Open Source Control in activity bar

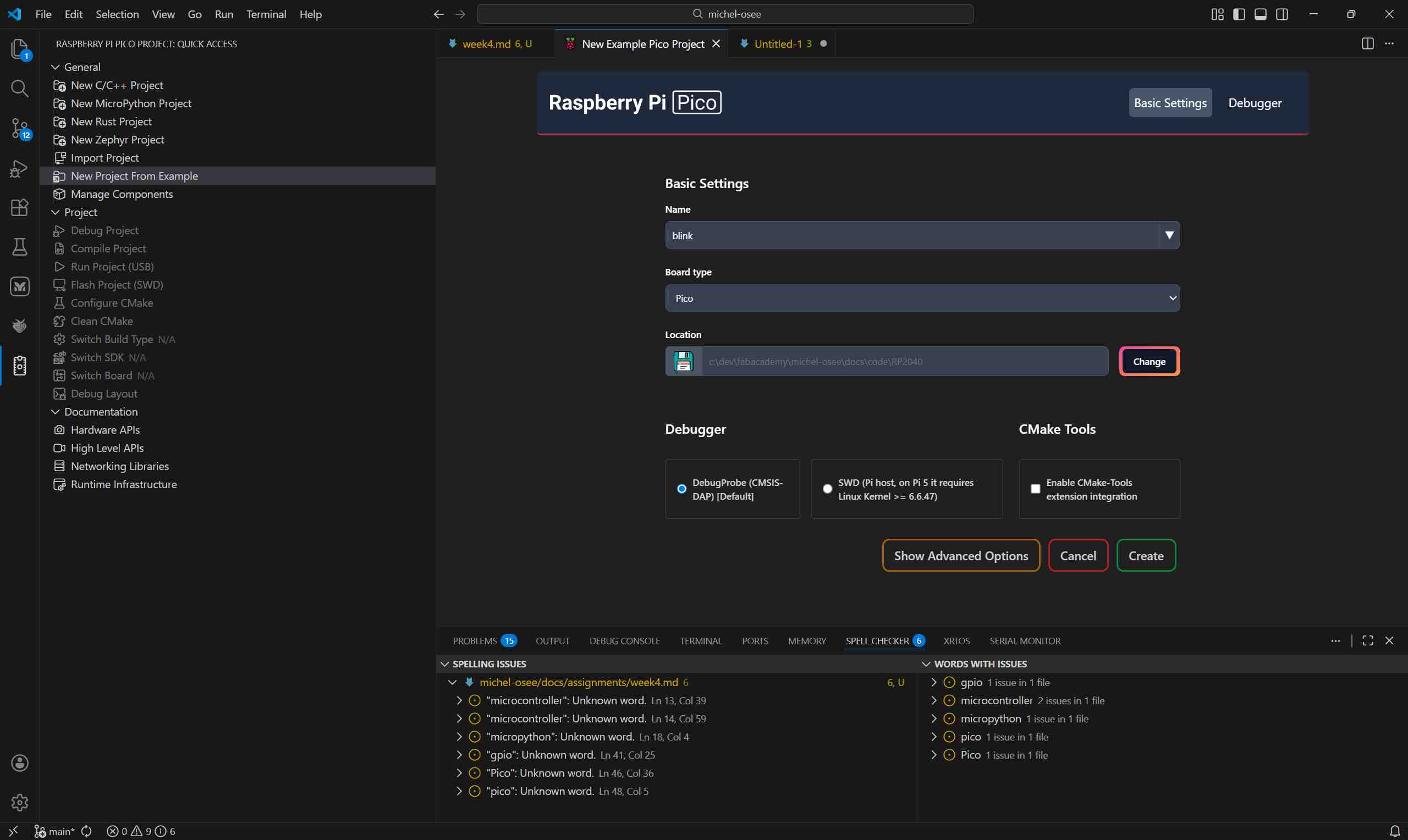coord(20,129)
